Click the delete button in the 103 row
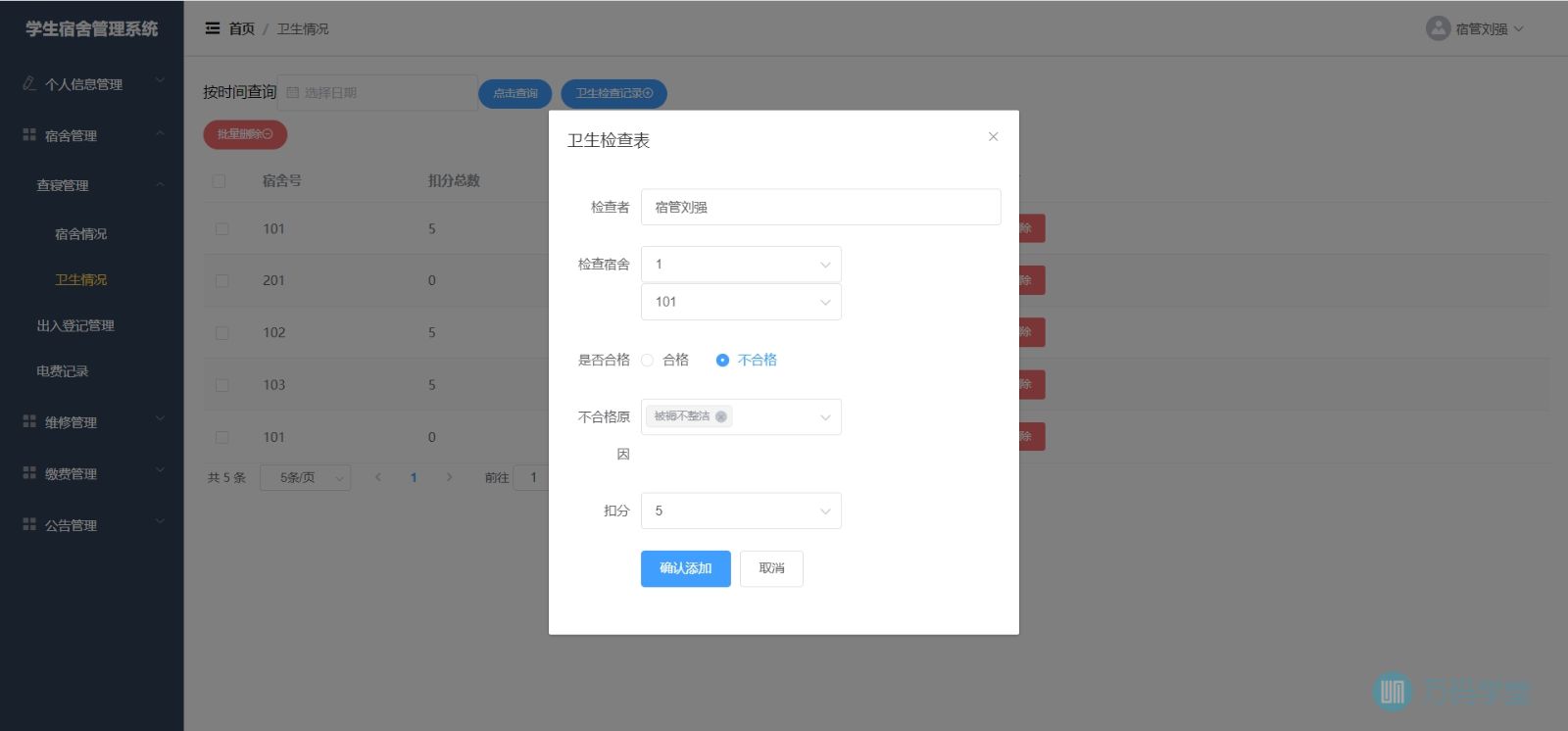Screen dimensions: 1568x731 [x=1032, y=384]
